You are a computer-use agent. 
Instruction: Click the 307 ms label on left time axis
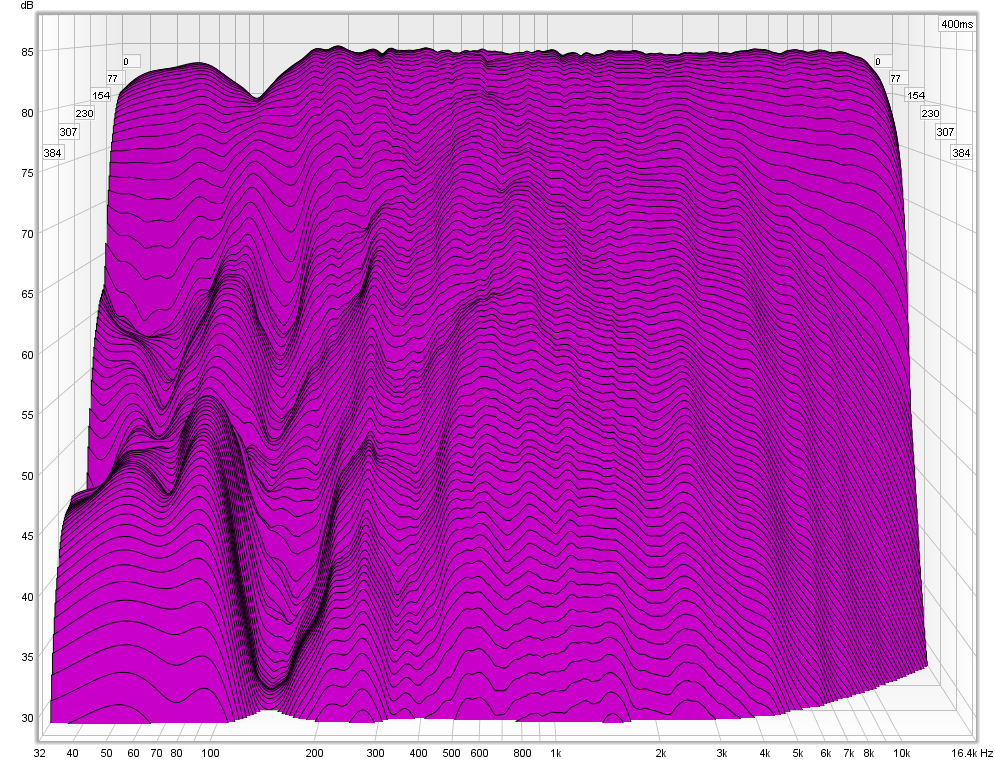[x=69, y=132]
